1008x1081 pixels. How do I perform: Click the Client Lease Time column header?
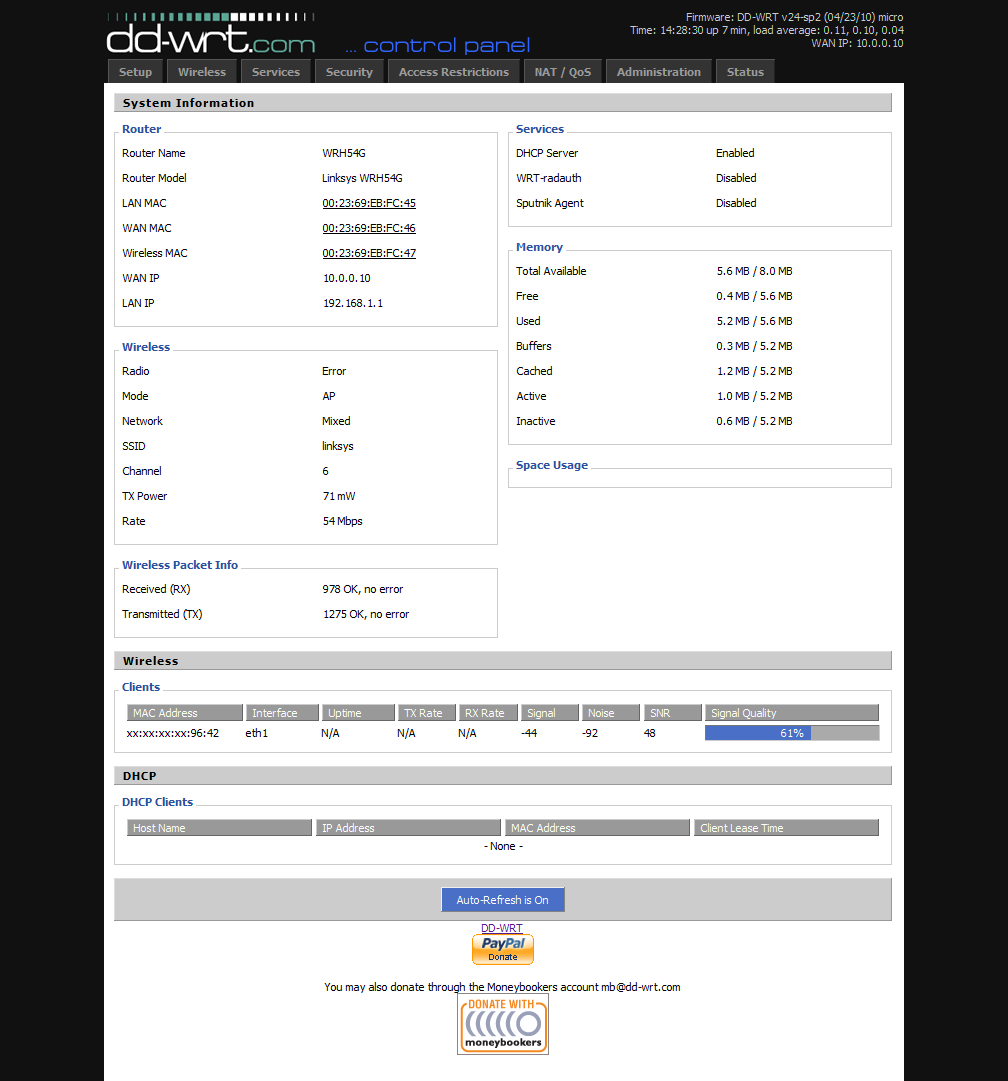pos(786,828)
